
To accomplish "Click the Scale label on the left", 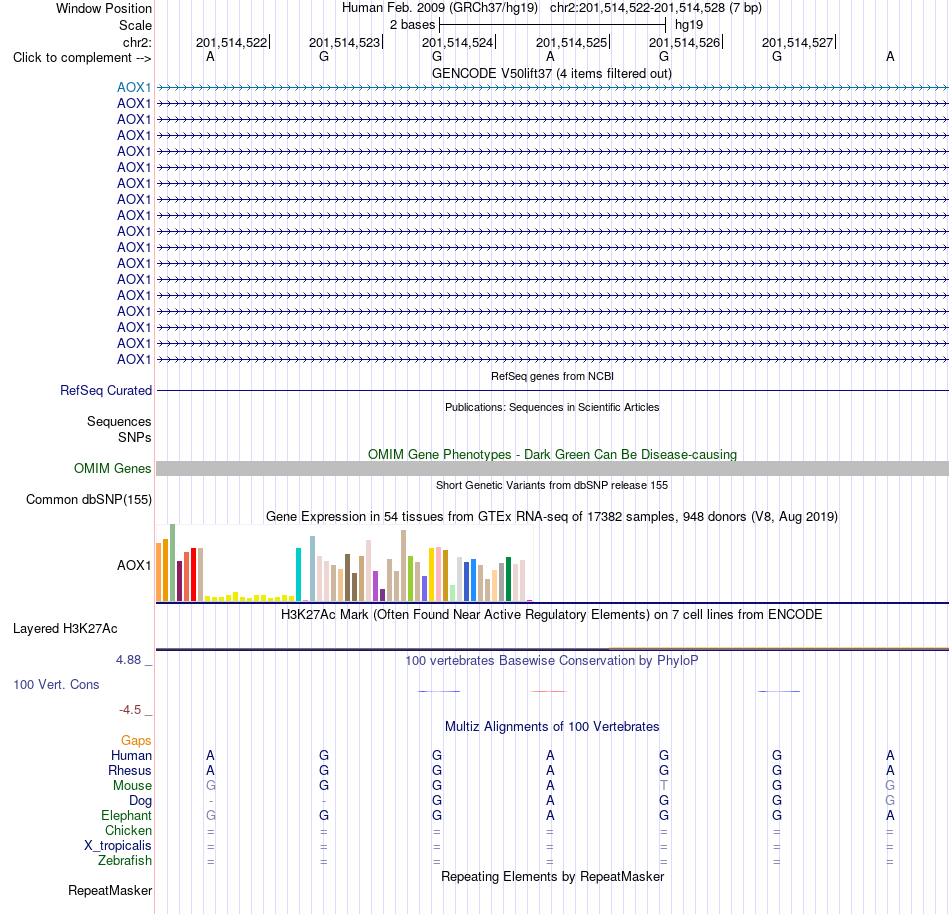I will 135,25.
